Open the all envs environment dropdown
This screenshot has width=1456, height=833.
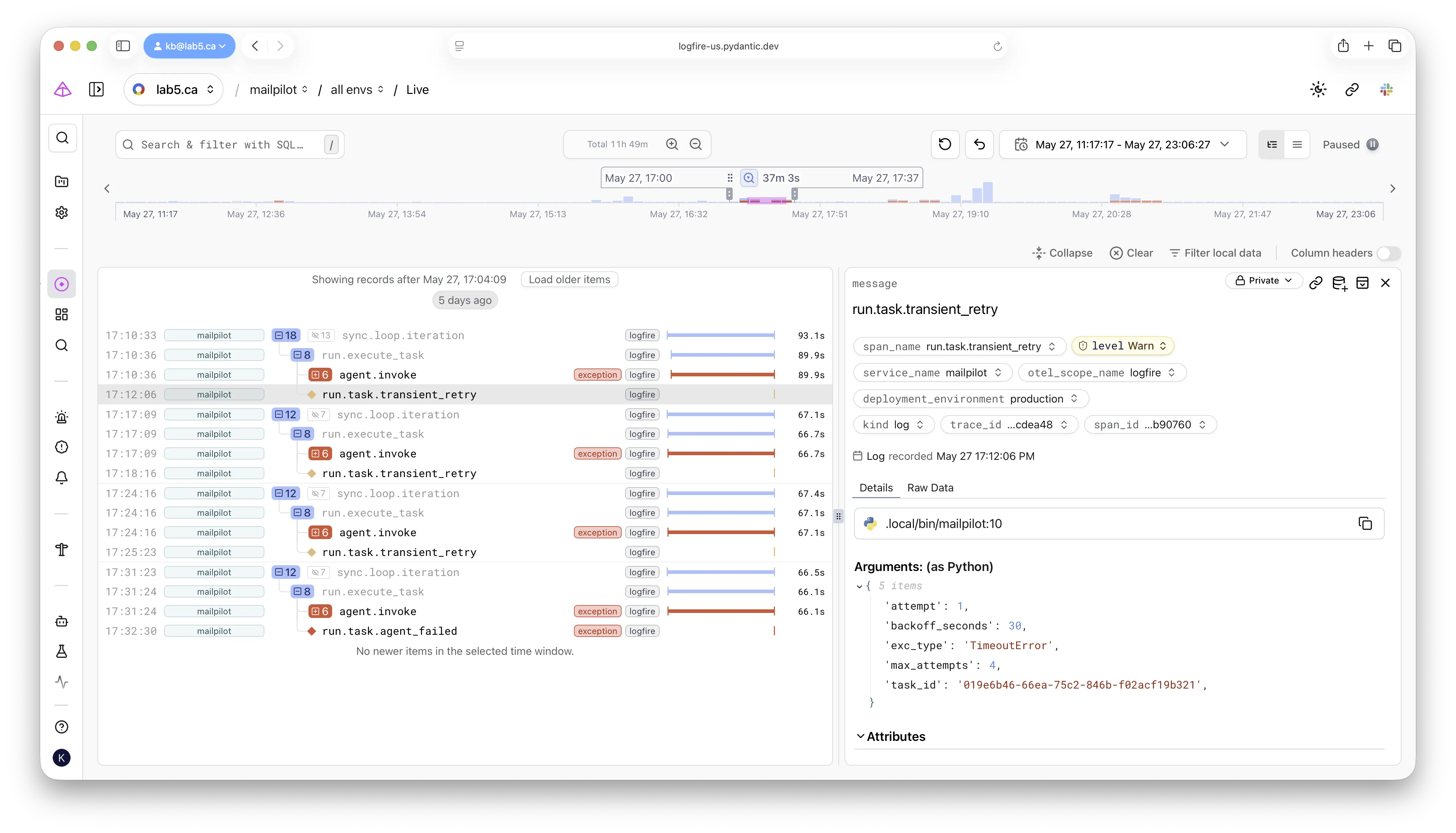click(x=357, y=89)
